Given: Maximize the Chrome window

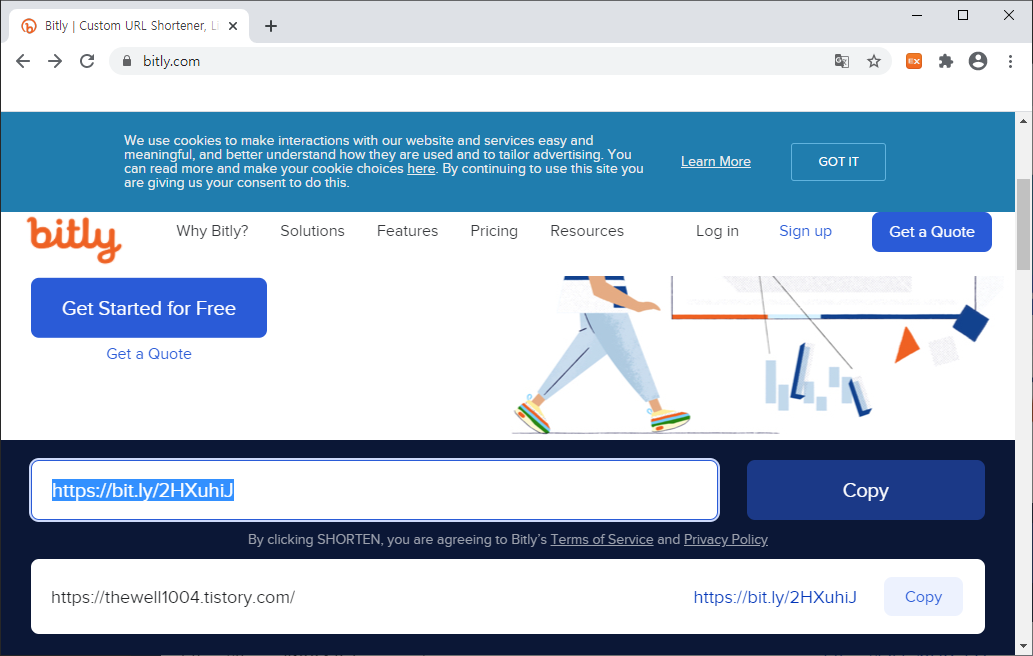Looking at the screenshot, I should [x=963, y=15].
